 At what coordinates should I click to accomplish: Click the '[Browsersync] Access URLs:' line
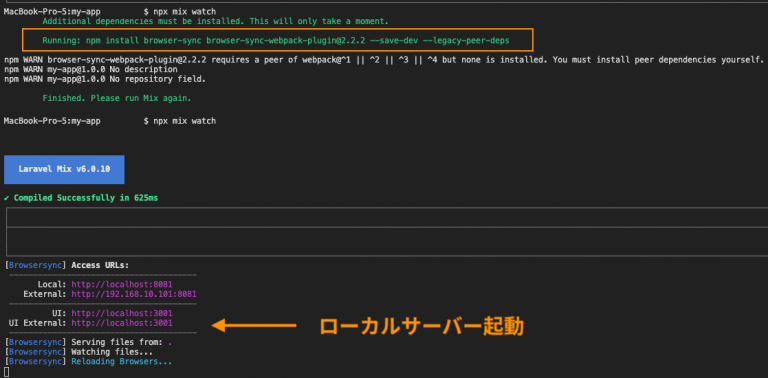click(x=67, y=265)
